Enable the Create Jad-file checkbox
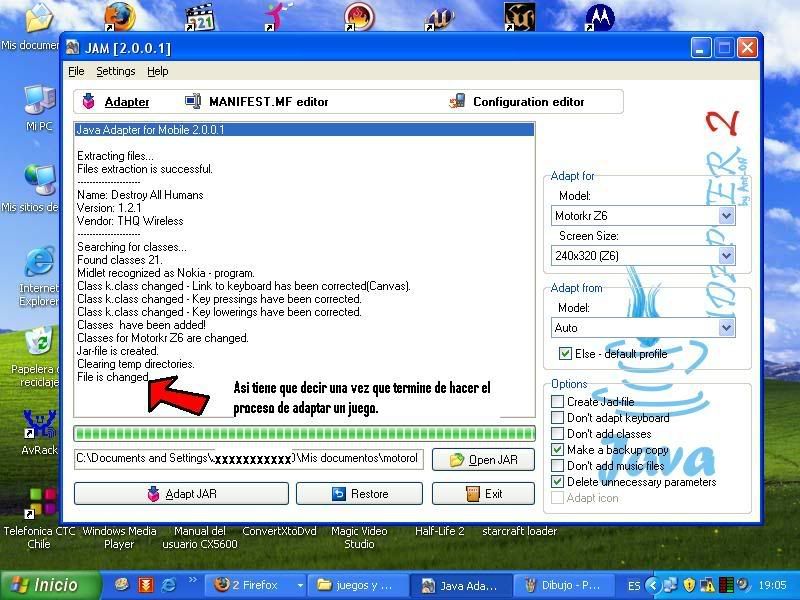 (x=558, y=402)
